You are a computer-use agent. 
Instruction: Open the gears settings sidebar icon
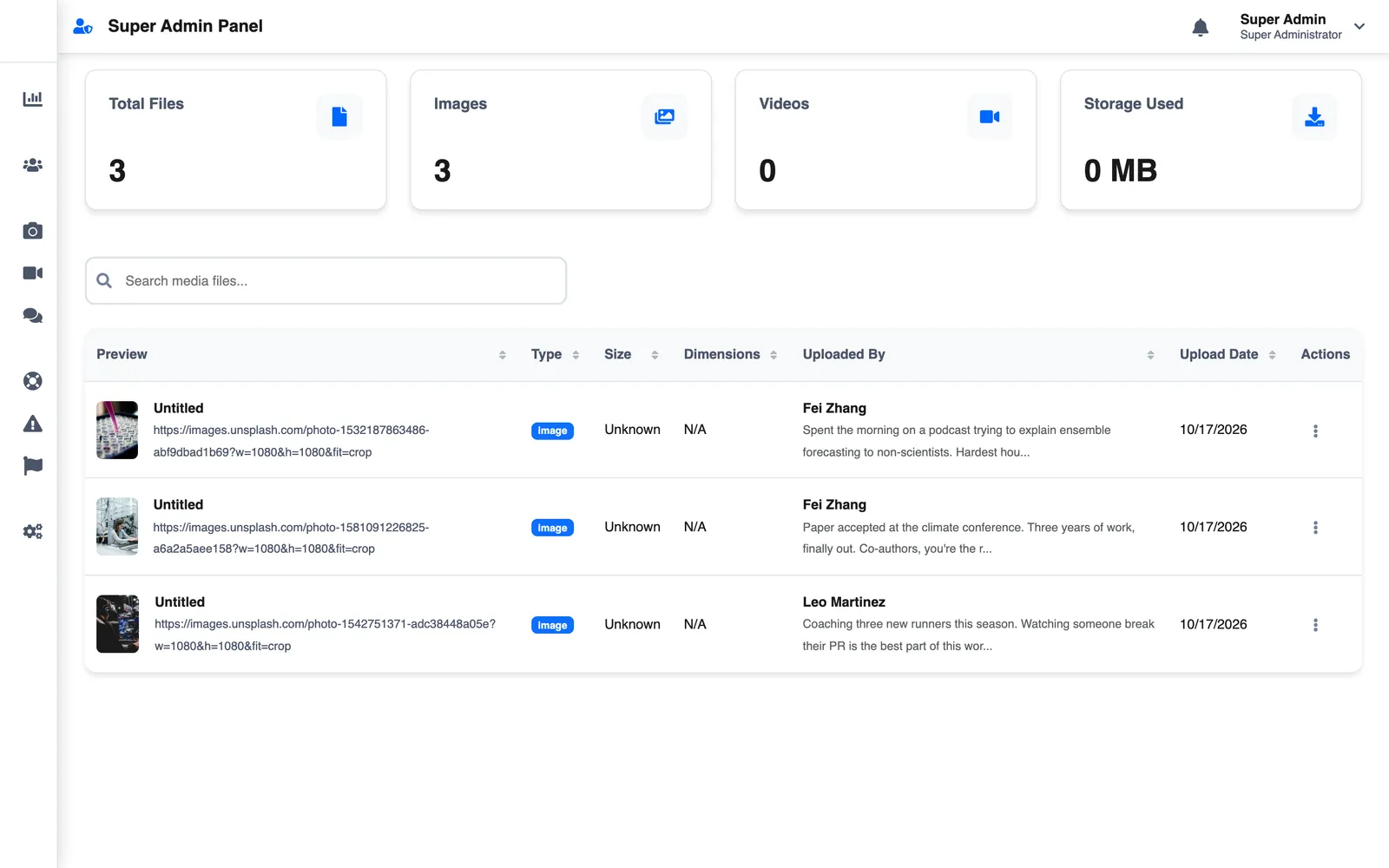tap(33, 531)
